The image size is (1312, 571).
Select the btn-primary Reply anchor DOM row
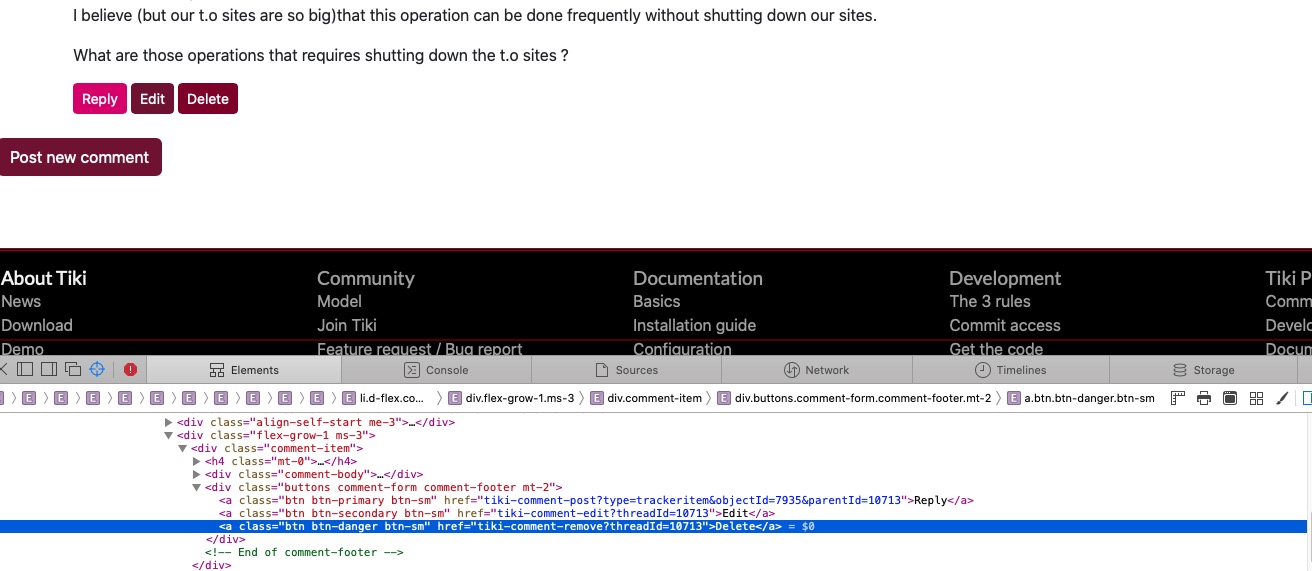(x=596, y=500)
